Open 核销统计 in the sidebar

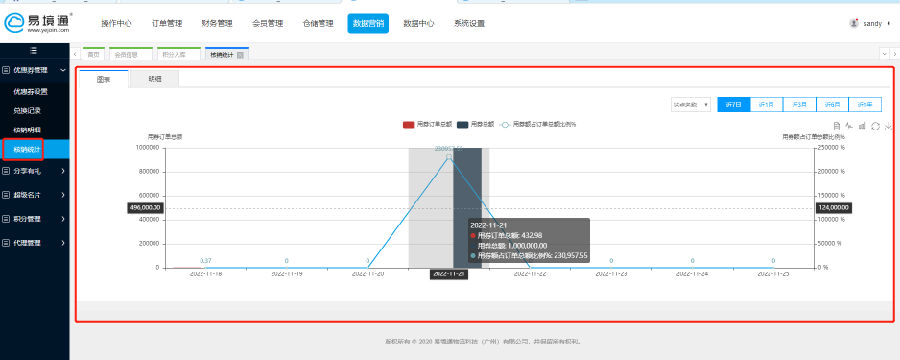[34, 149]
